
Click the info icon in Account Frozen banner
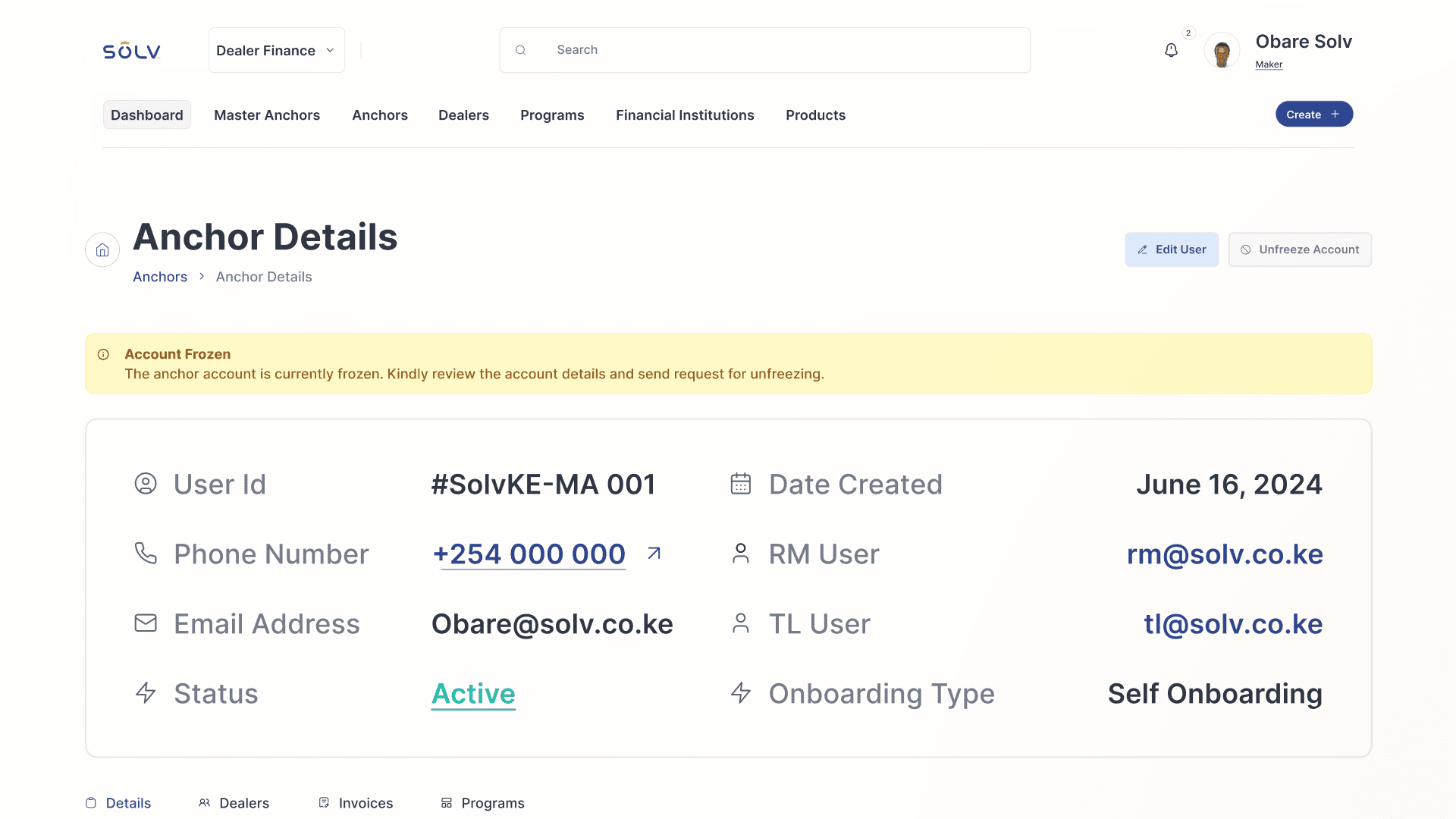[x=104, y=354]
